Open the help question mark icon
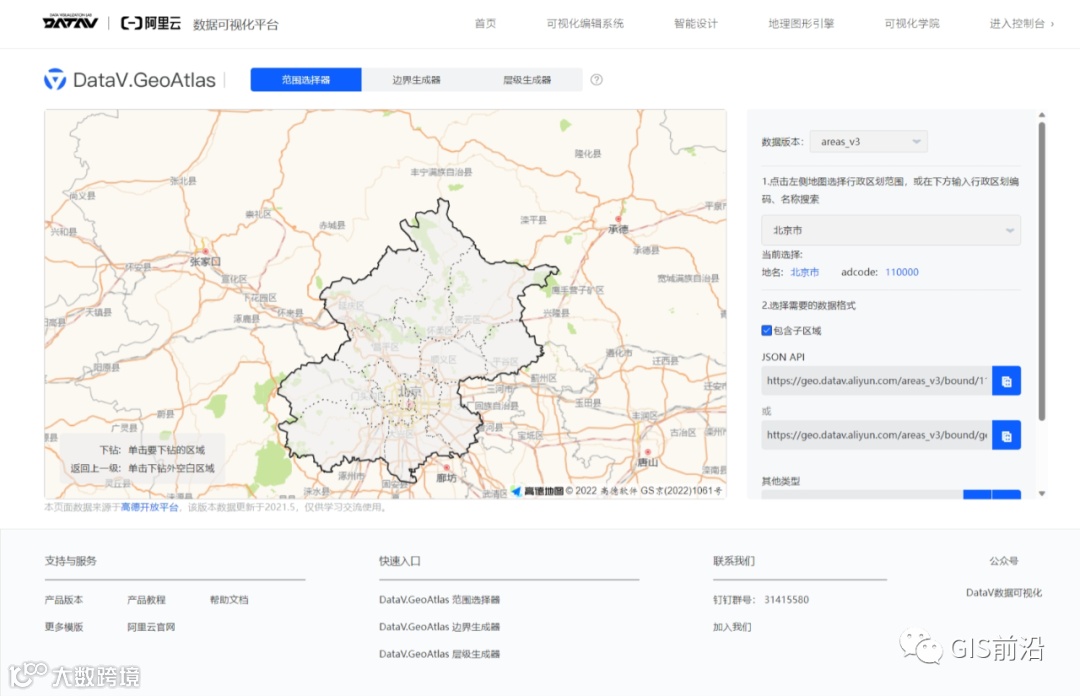 (596, 79)
